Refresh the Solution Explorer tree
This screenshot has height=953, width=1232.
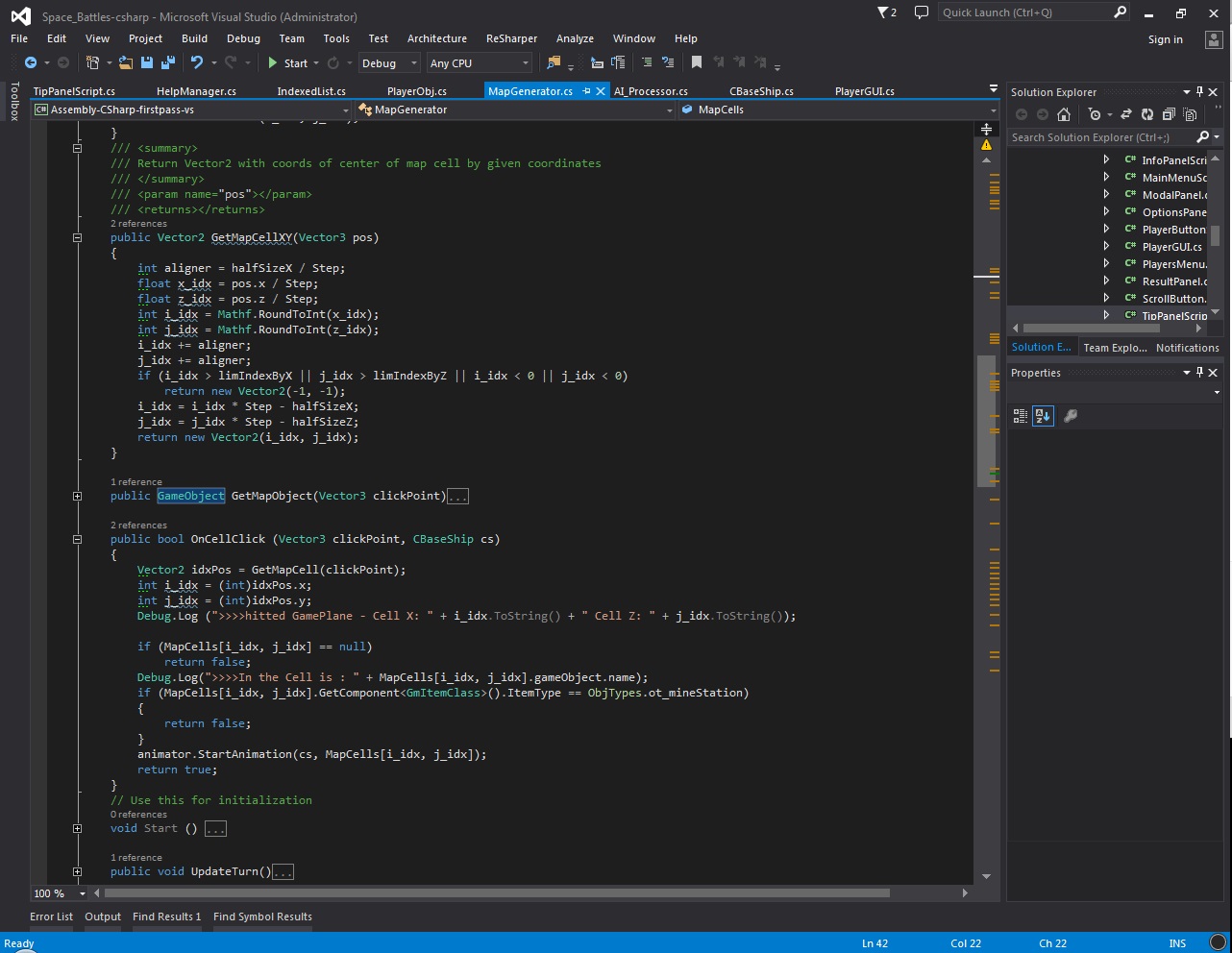pyautogui.click(x=1146, y=114)
